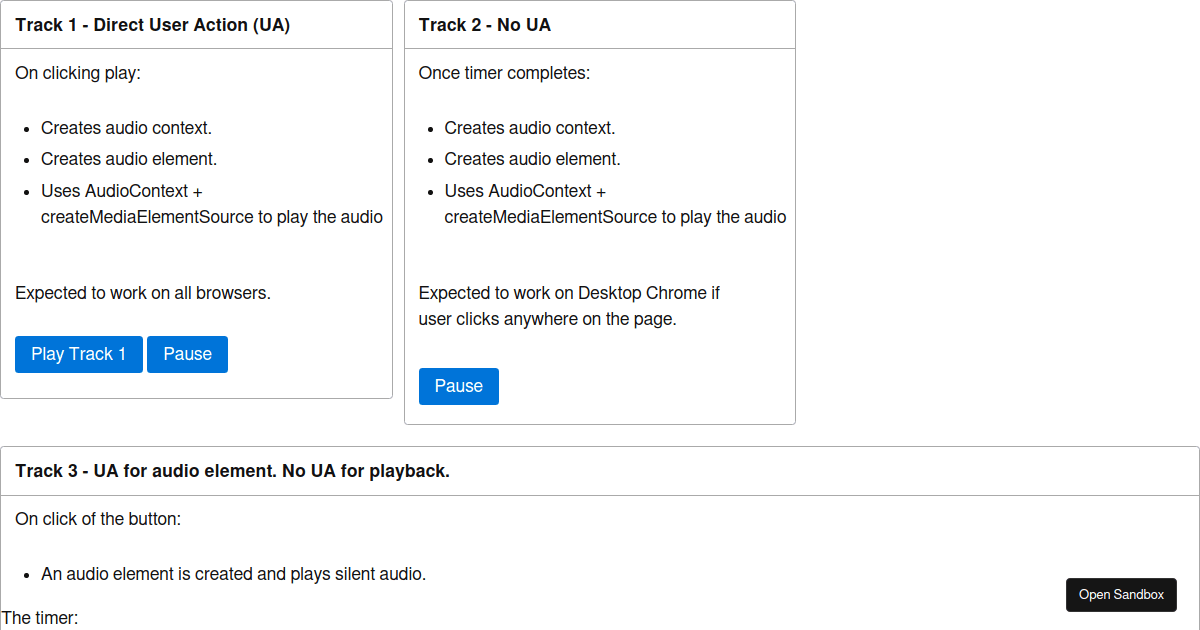Click the "Once timer completes:" text
Viewport: 1200px width, 630px height.
coord(504,73)
